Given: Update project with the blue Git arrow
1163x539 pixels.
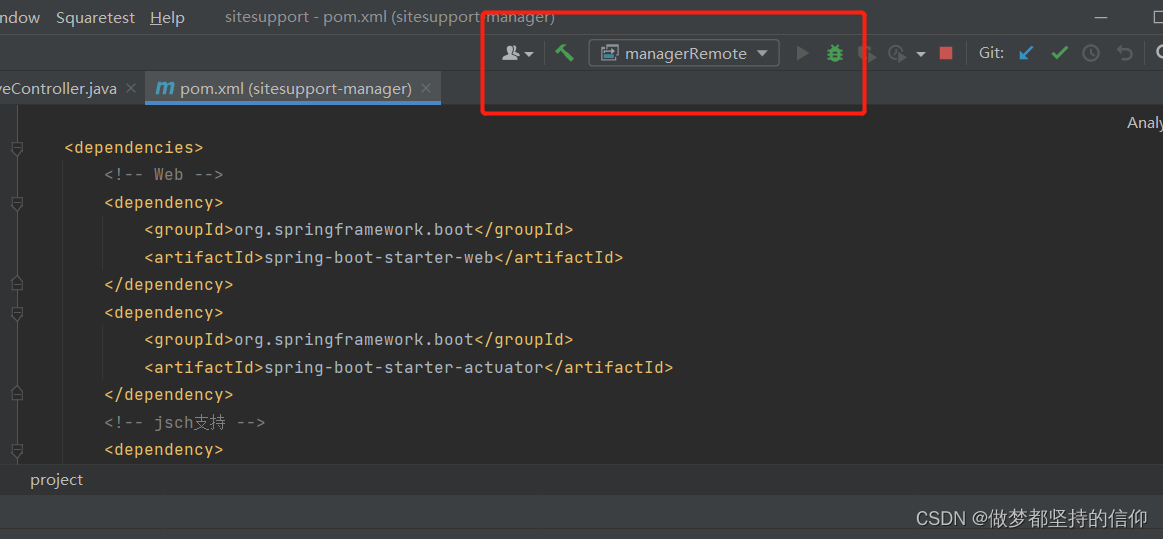Looking at the screenshot, I should pos(1026,53).
